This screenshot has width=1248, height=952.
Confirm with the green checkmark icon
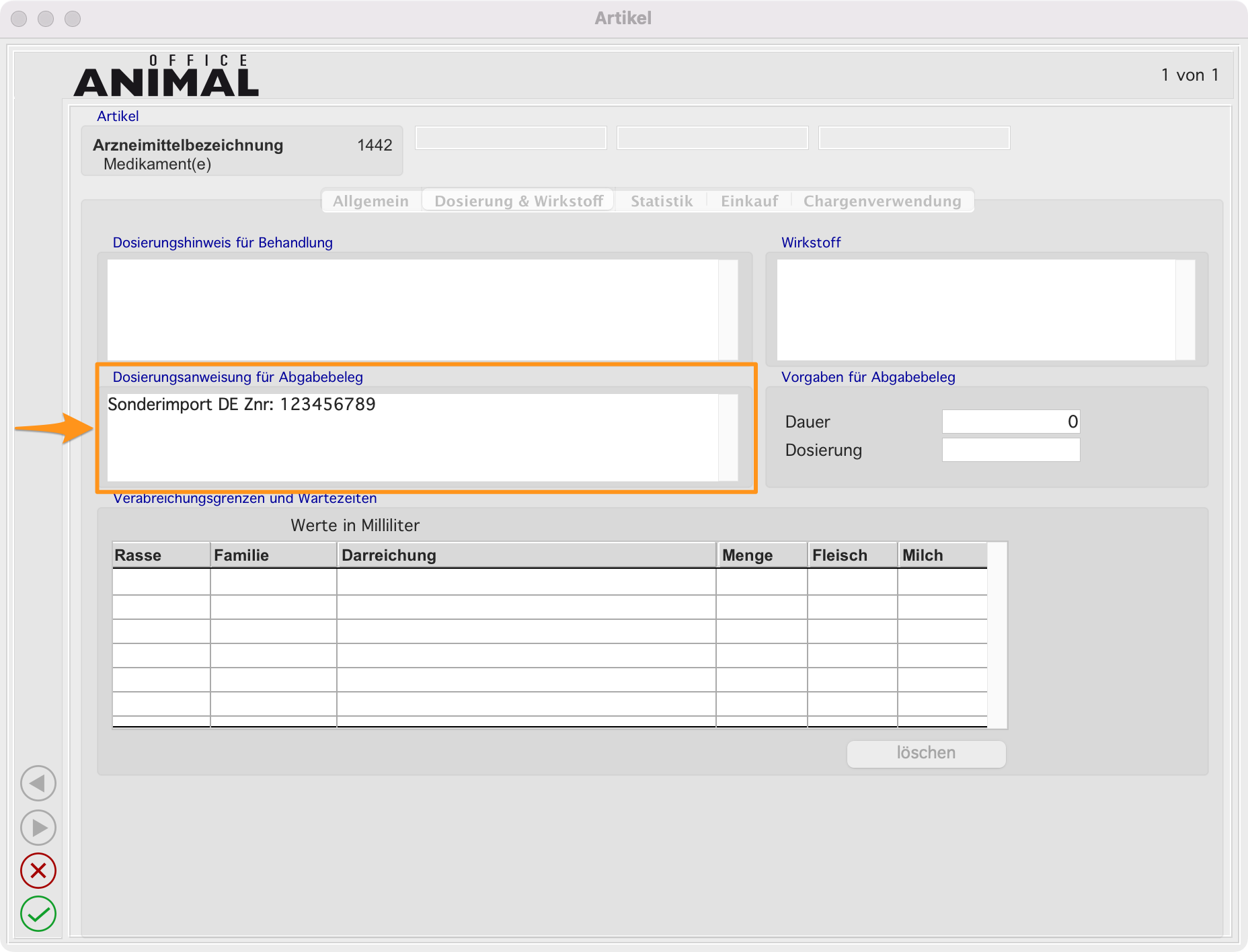[38, 914]
